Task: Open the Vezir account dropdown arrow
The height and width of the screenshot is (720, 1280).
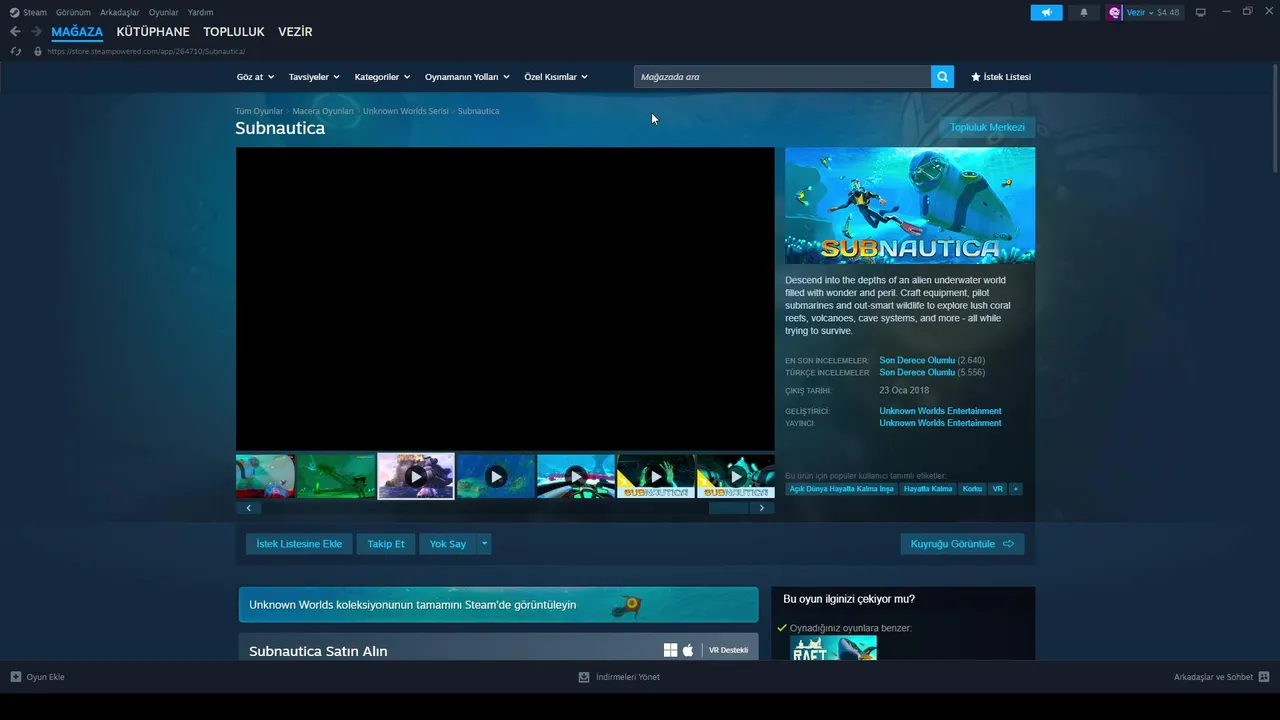Action: pyautogui.click(x=1151, y=13)
